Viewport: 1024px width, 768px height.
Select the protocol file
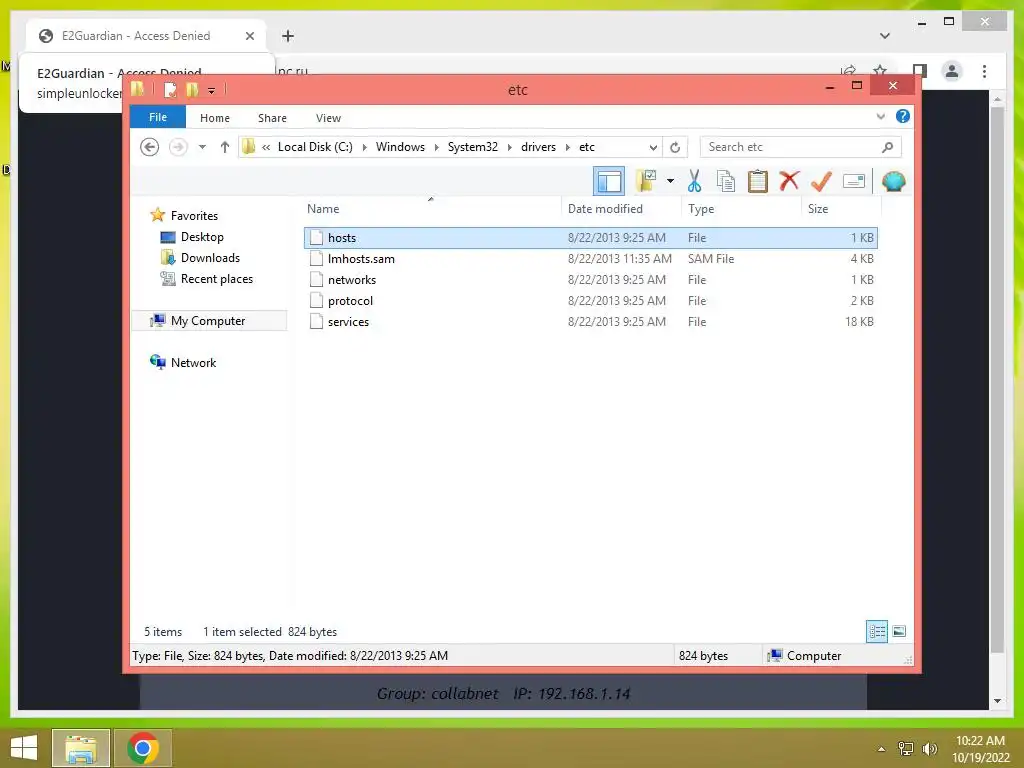tap(590, 300)
